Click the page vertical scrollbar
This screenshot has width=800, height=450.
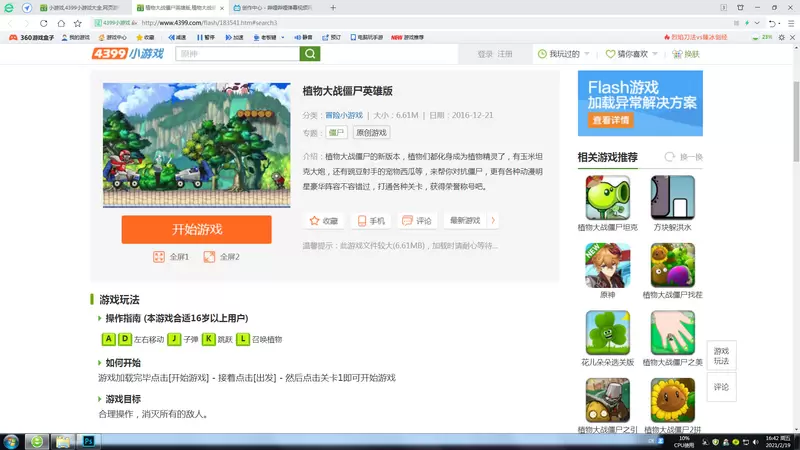click(x=796, y=121)
